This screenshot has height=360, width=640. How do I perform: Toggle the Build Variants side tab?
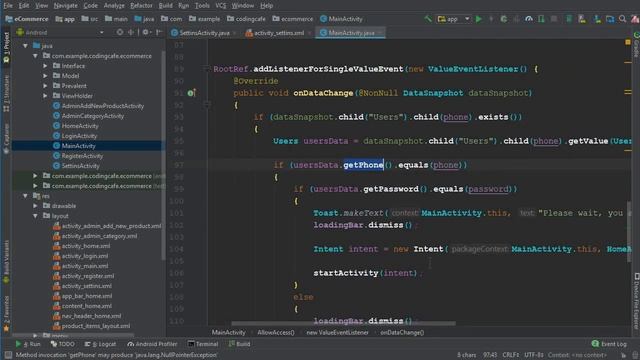6,261
